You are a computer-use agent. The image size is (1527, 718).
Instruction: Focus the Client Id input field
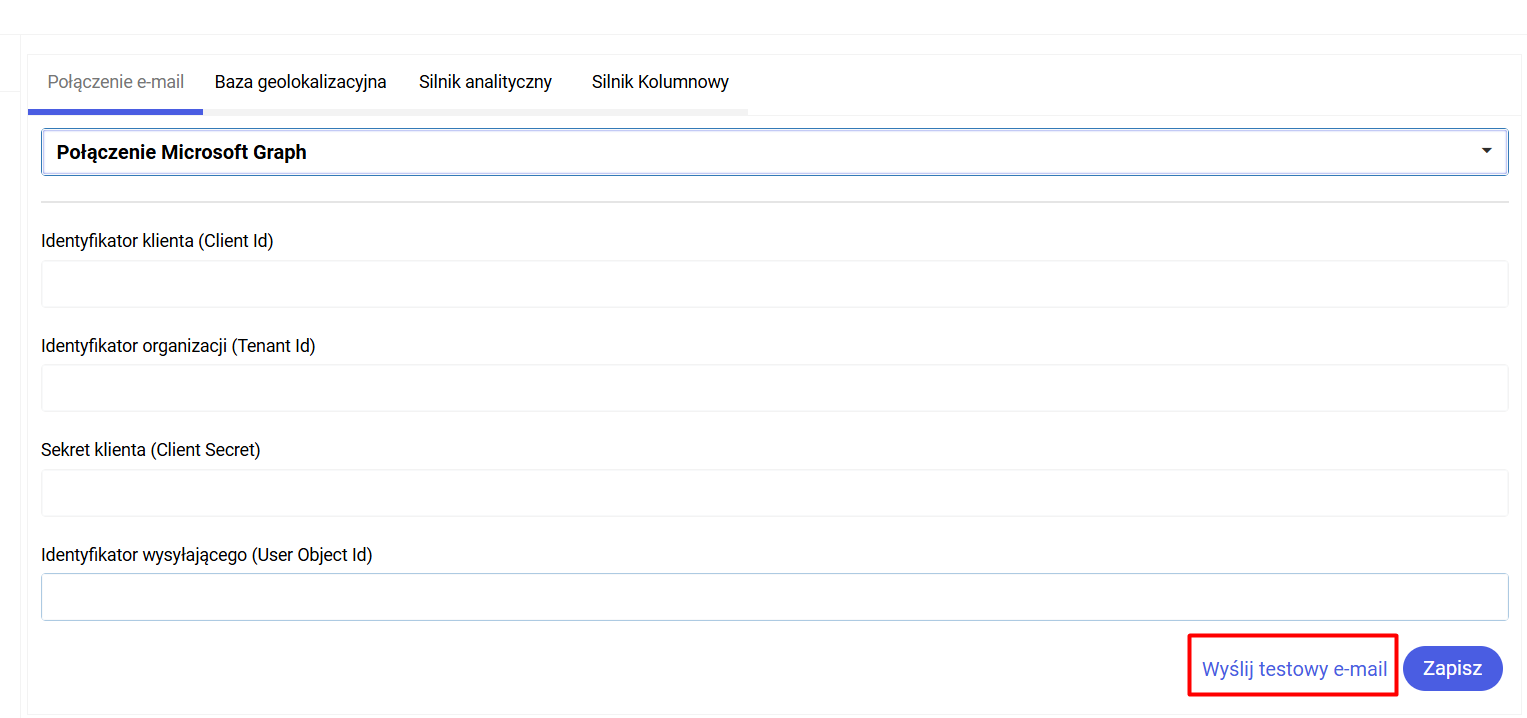click(x=774, y=284)
